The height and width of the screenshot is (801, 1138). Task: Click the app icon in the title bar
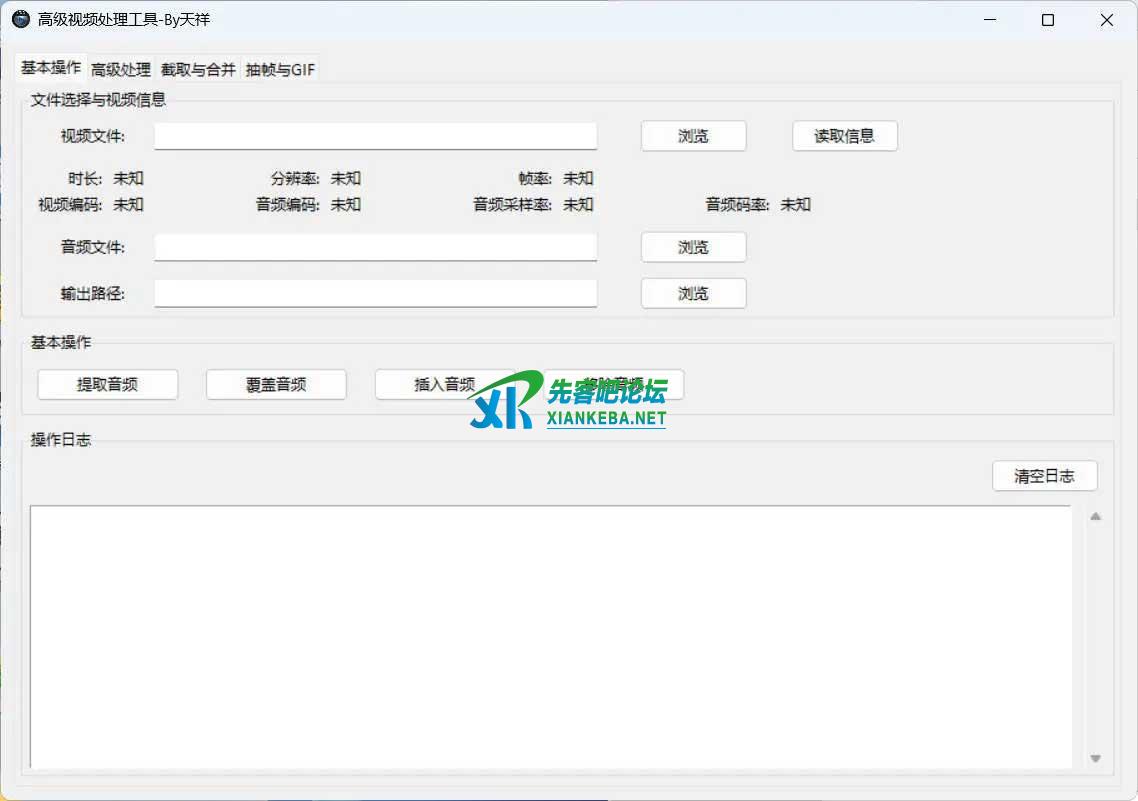21,20
